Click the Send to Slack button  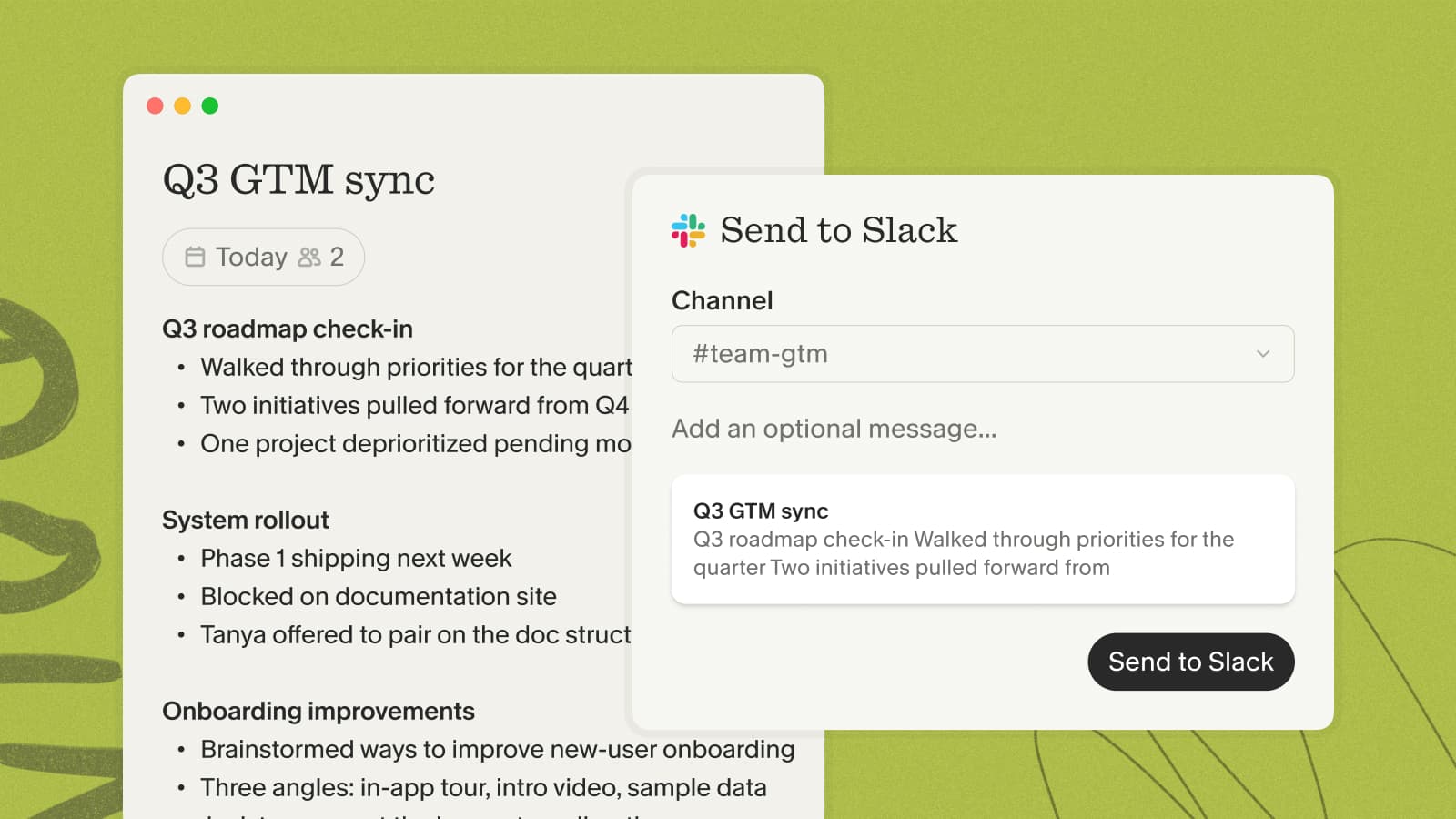(x=1191, y=662)
